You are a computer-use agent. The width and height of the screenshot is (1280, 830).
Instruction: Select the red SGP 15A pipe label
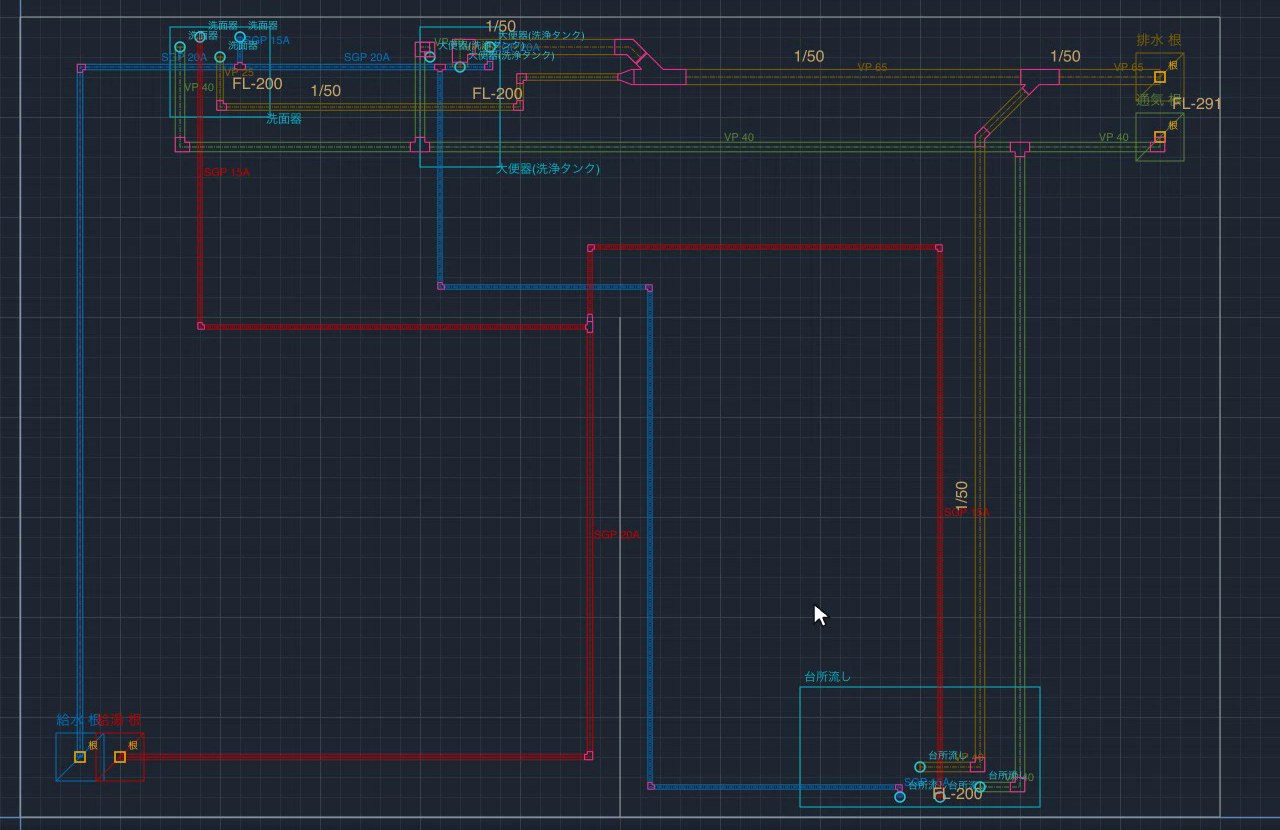click(227, 172)
